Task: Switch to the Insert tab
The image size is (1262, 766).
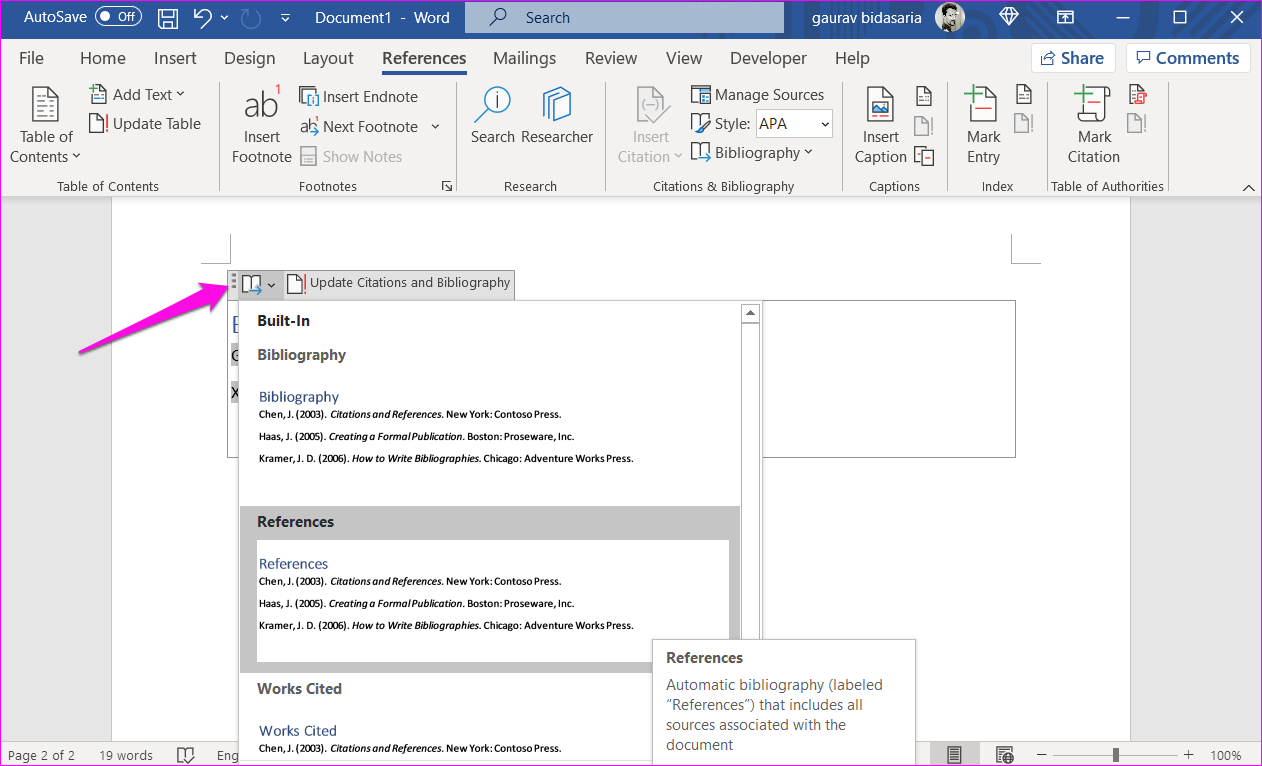Action: coord(175,58)
